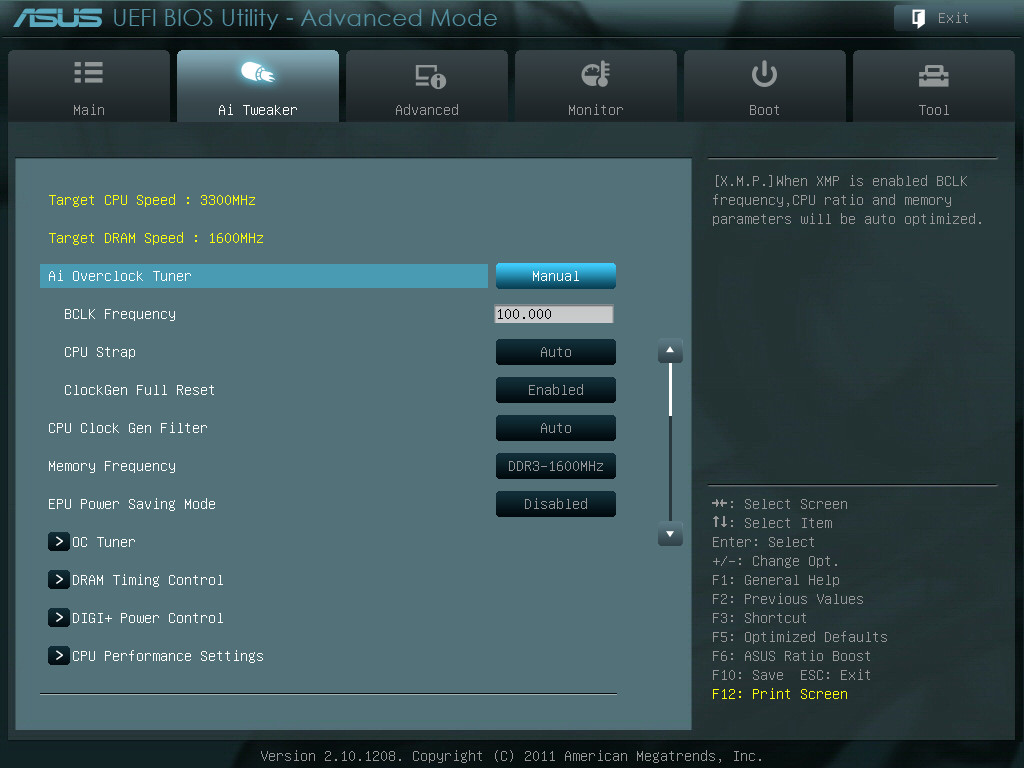Click the scroll down arrow button
Viewport: 1024px width, 768px height.
670,534
